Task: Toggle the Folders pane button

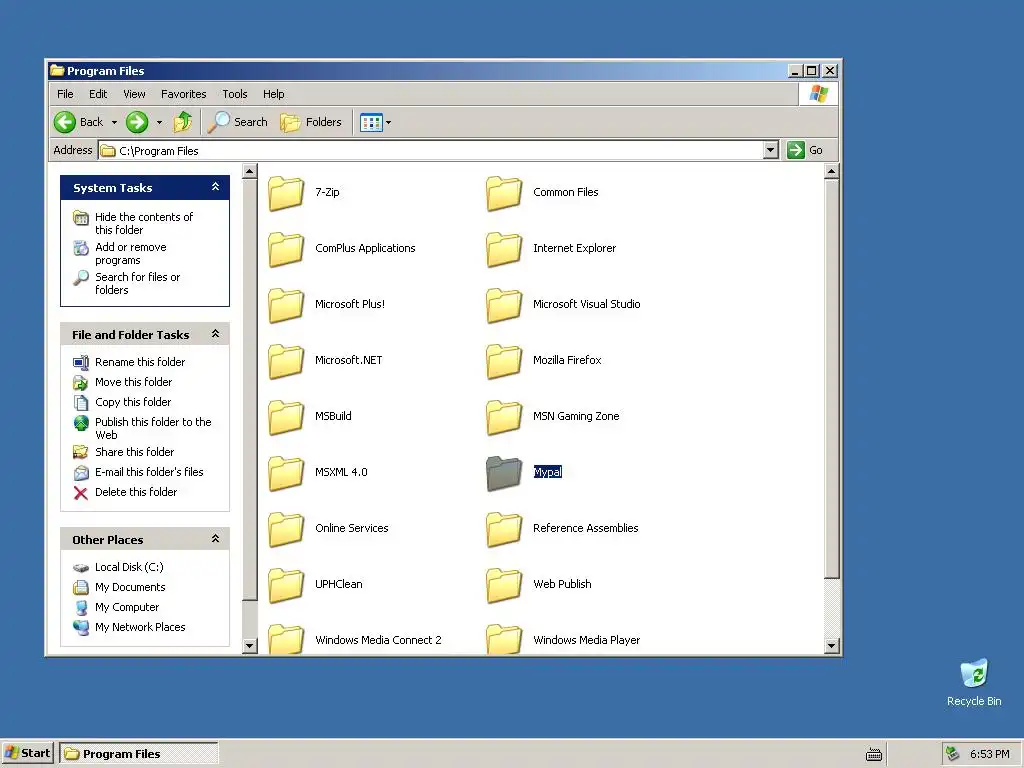Action: tap(311, 122)
